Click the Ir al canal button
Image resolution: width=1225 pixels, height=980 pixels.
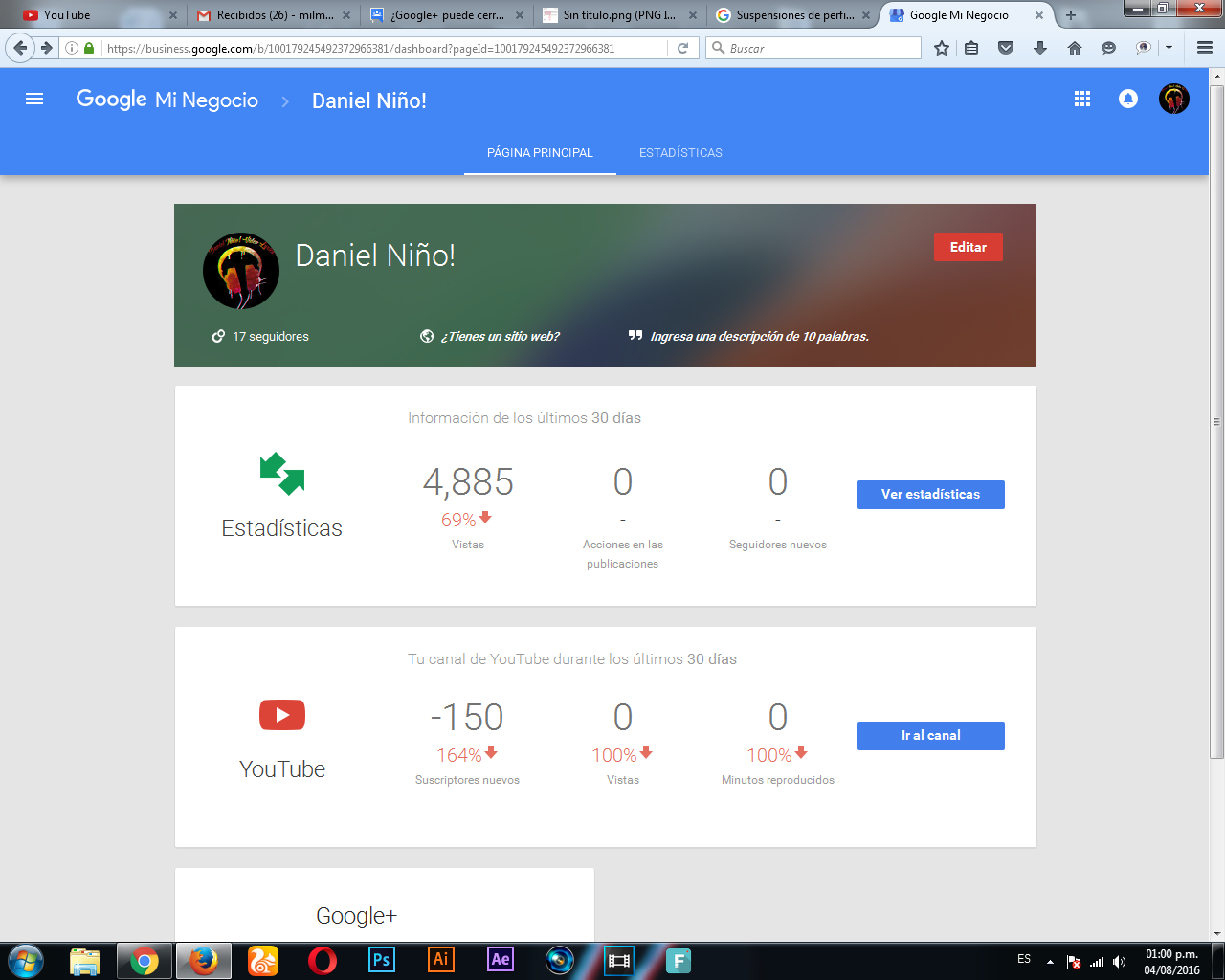tap(931, 736)
